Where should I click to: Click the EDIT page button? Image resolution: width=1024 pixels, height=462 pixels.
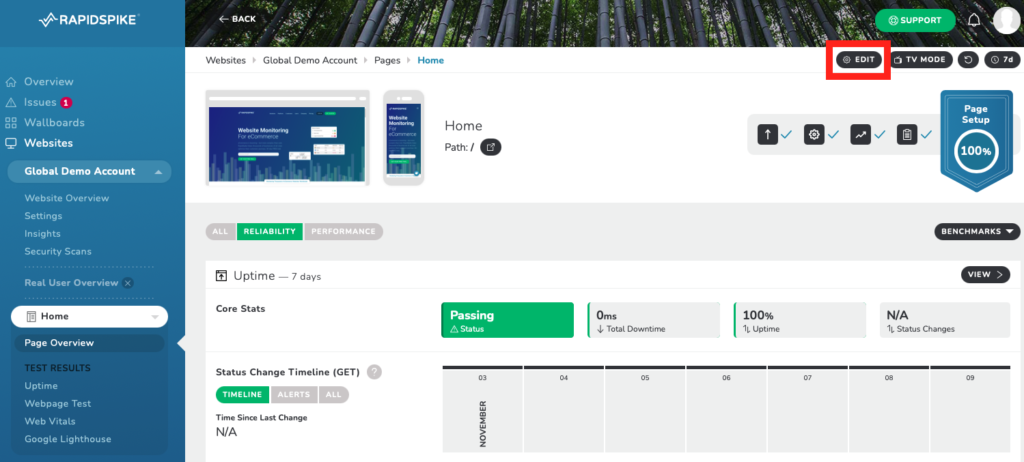[859, 59]
